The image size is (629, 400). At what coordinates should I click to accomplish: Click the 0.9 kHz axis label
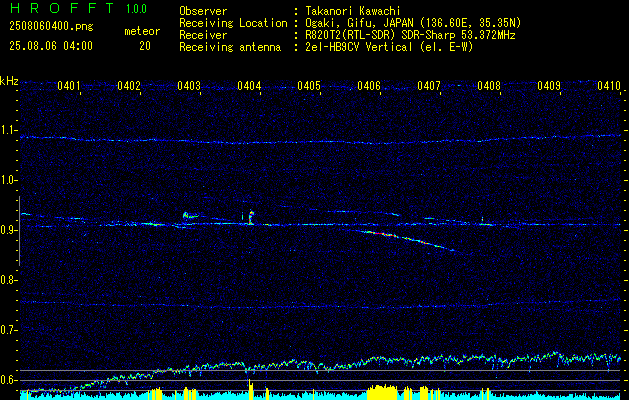point(8,230)
